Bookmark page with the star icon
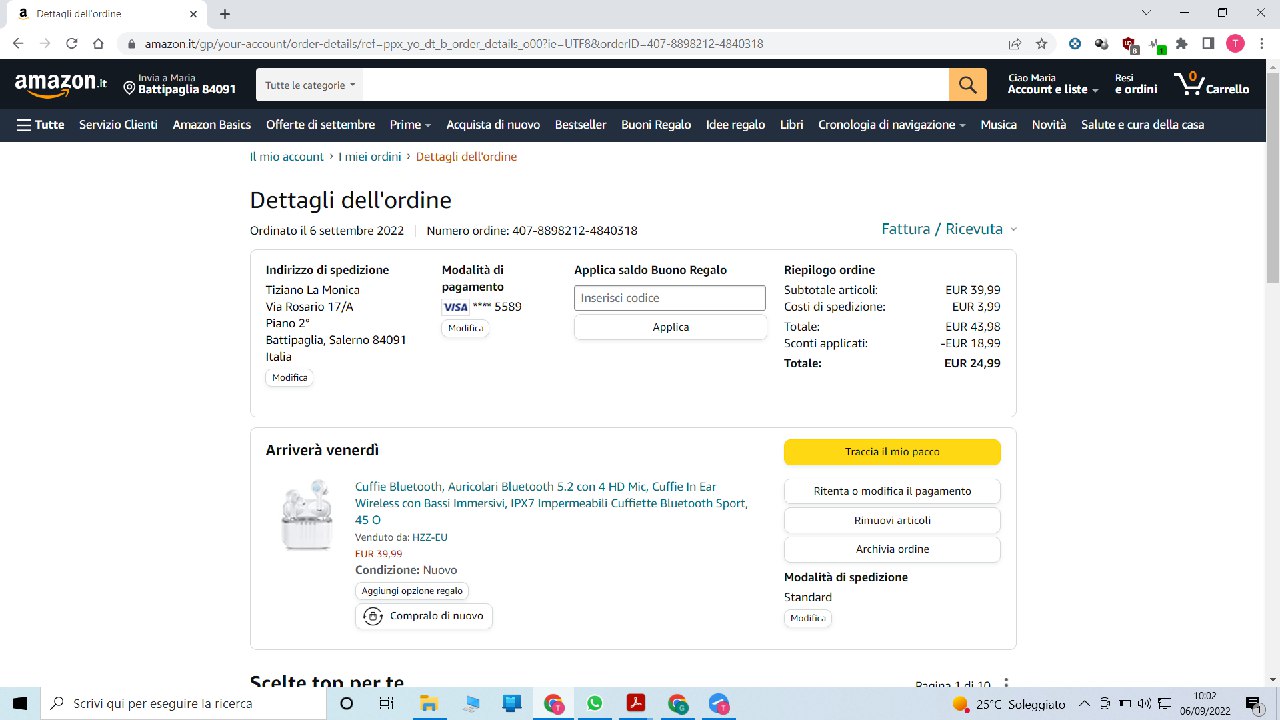 pos(1041,44)
